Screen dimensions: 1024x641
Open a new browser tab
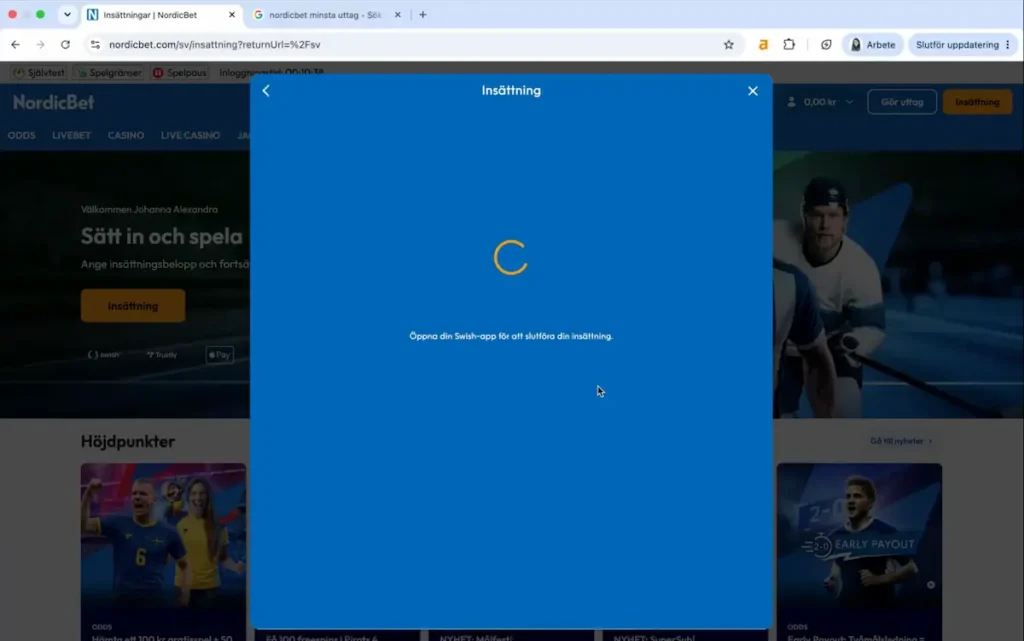click(423, 14)
